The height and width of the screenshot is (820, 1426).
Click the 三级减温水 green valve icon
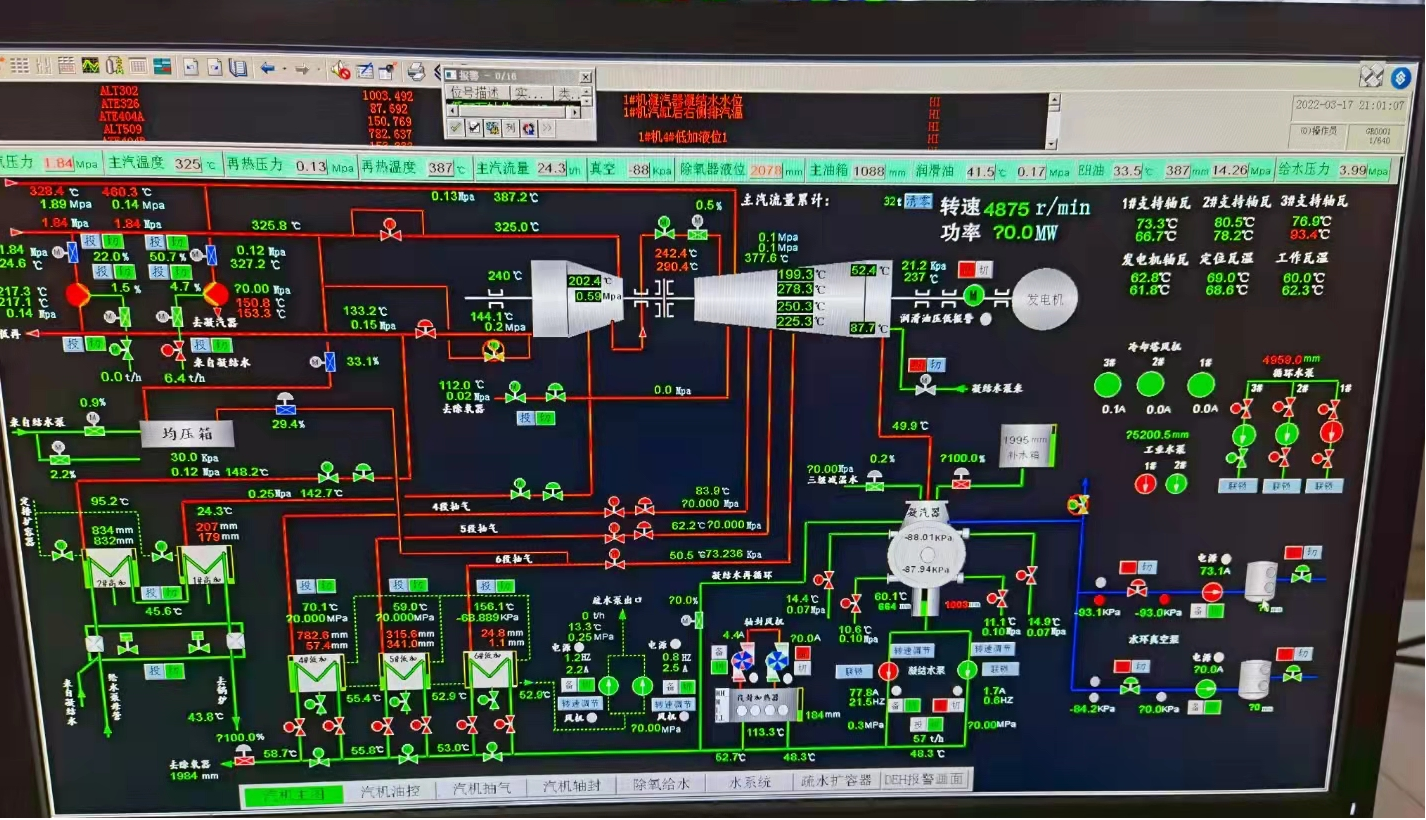point(875,481)
